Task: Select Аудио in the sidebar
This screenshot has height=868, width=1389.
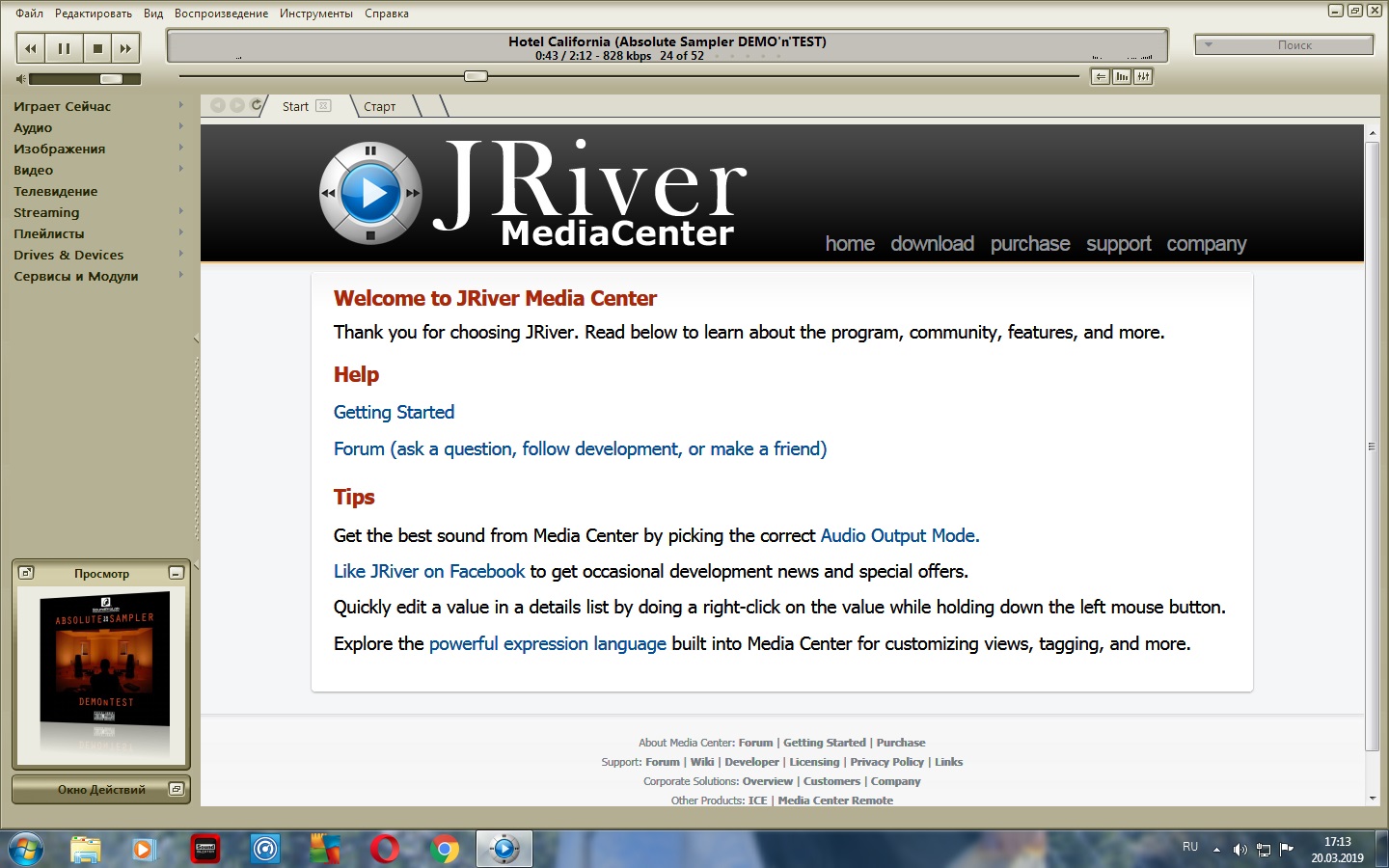Action: tap(33, 127)
